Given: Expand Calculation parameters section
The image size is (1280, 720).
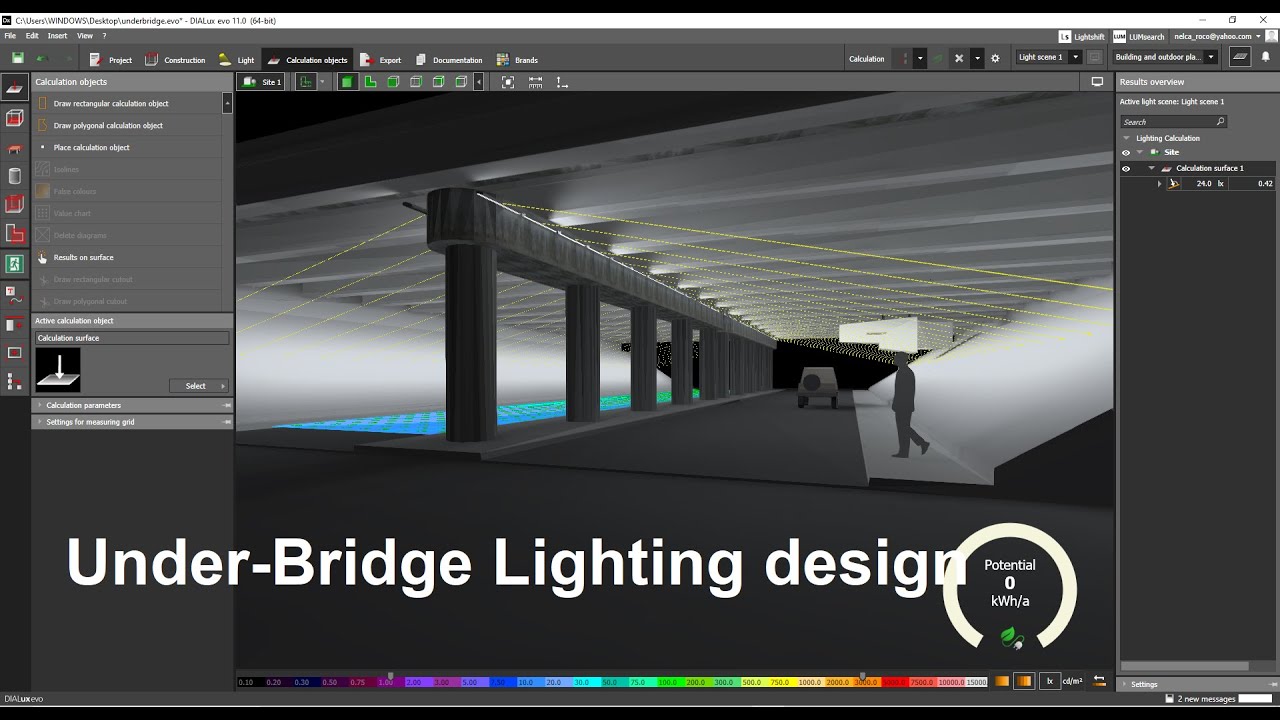Looking at the screenshot, I should [x=132, y=405].
